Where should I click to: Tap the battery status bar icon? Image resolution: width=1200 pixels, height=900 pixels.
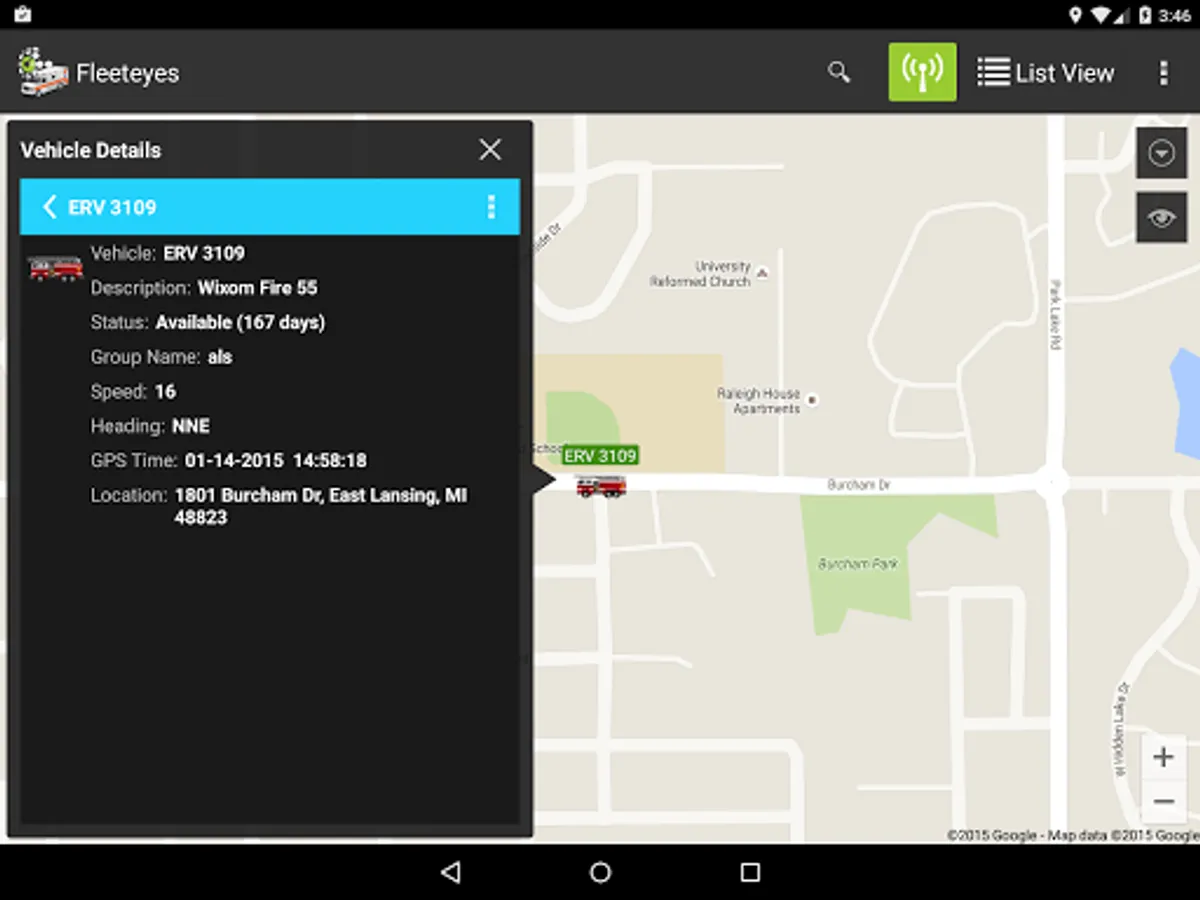(x=1145, y=15)
